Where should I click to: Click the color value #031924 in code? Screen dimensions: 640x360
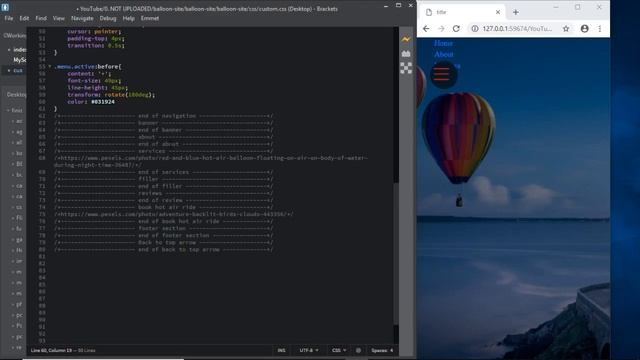coord(103,102)
